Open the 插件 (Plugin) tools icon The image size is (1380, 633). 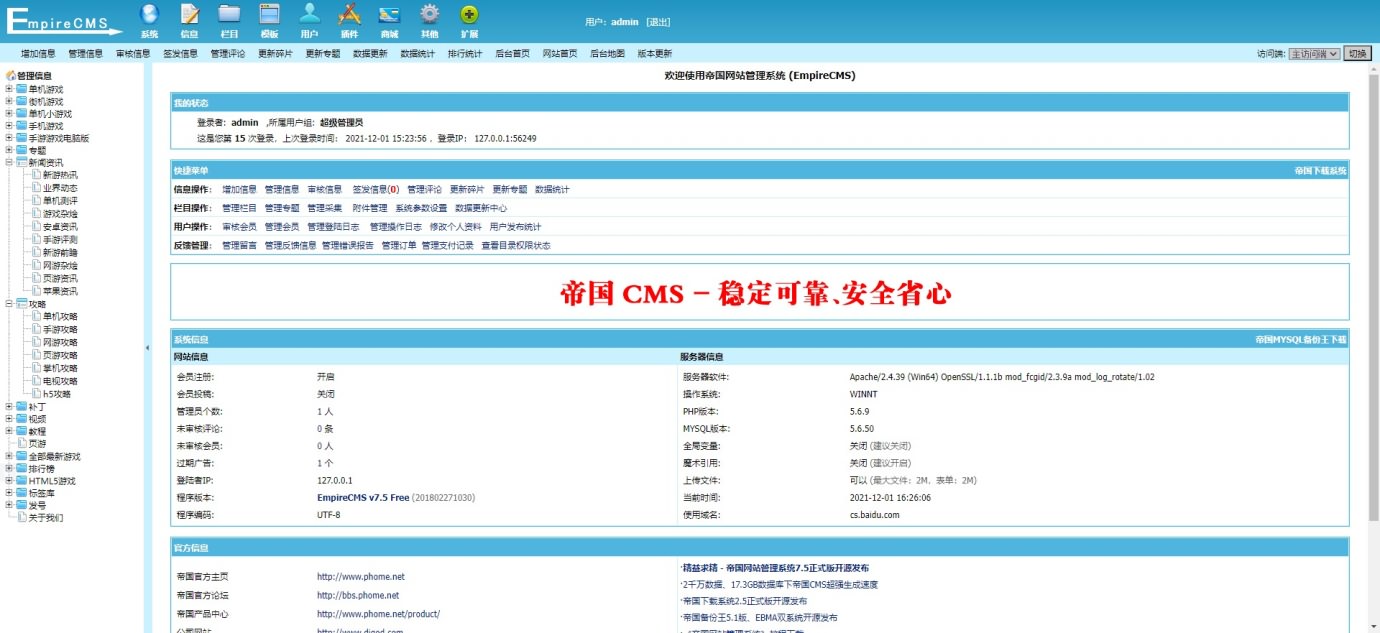pos(349,14)
